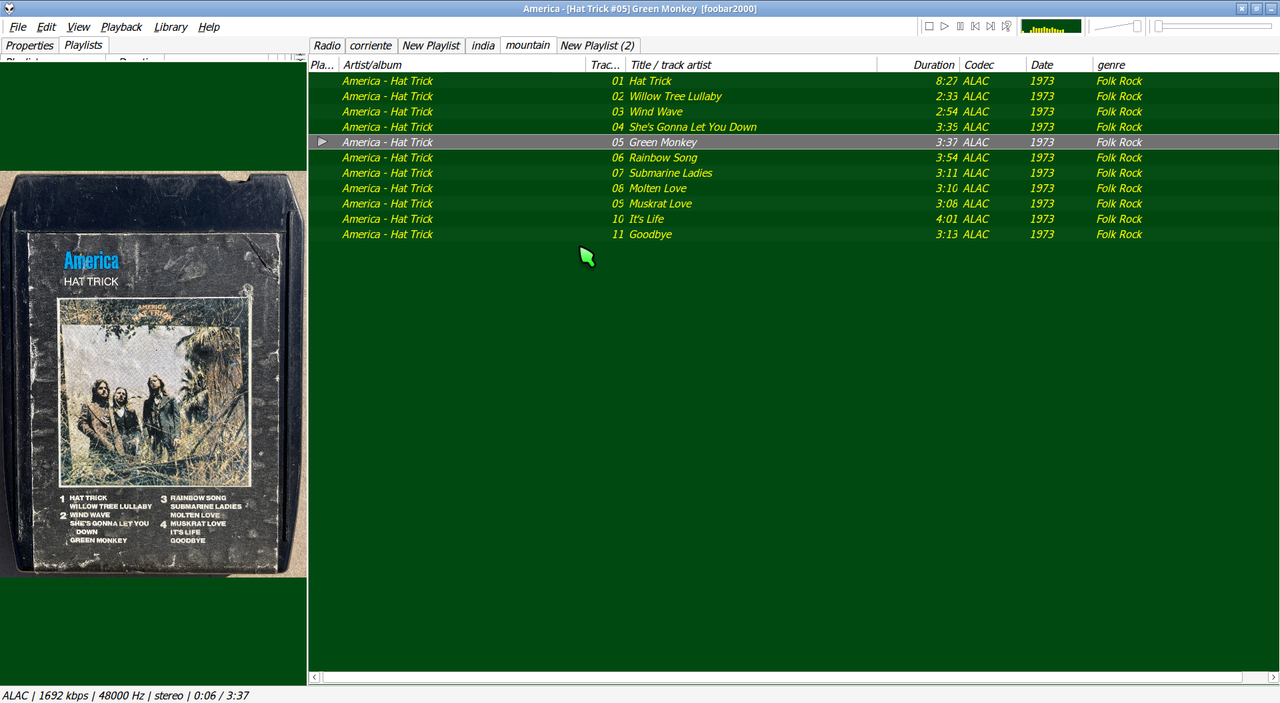1280x703 pixels.
Task: Select track She's Gonna Let You Down
Action: (x=793, y=127)
